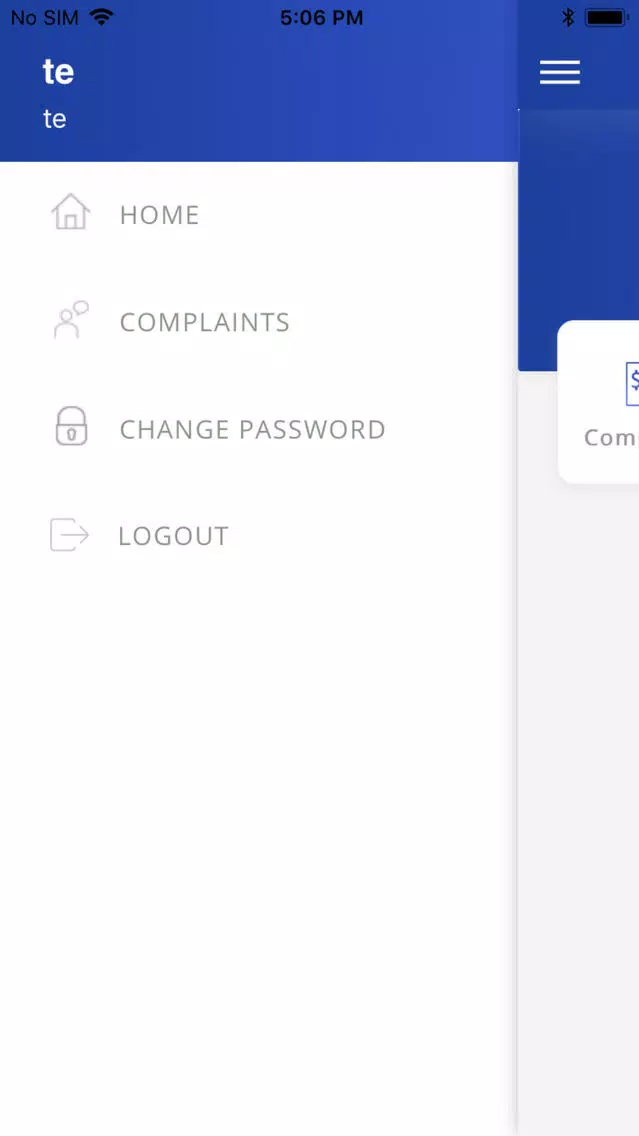Tap the Wi-Fi icon in the status bar
The image size is (639, 1136).
101,18
